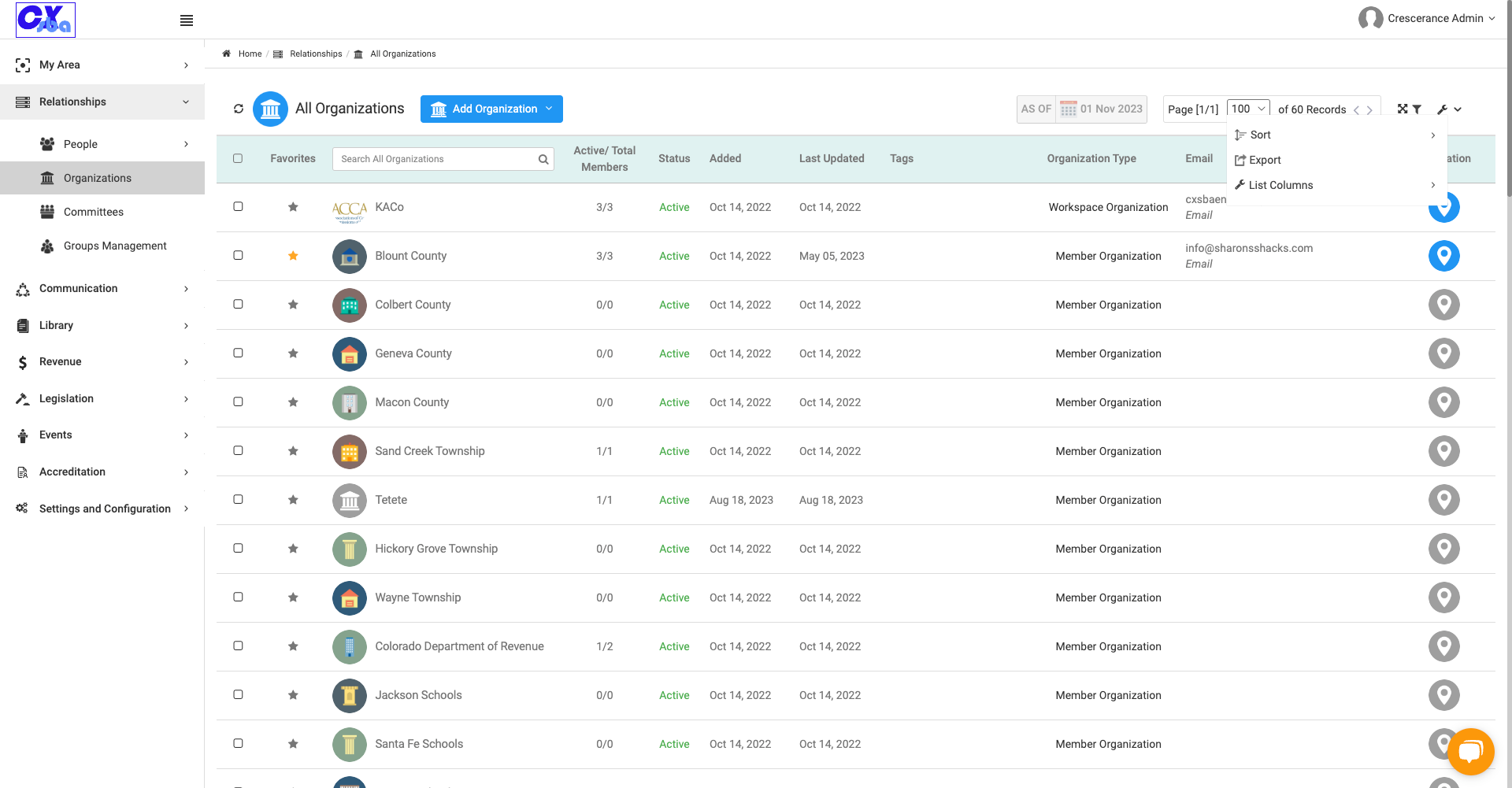
Task: Open the 100 records-per-page dropdown
Action: pos(1248,109)
